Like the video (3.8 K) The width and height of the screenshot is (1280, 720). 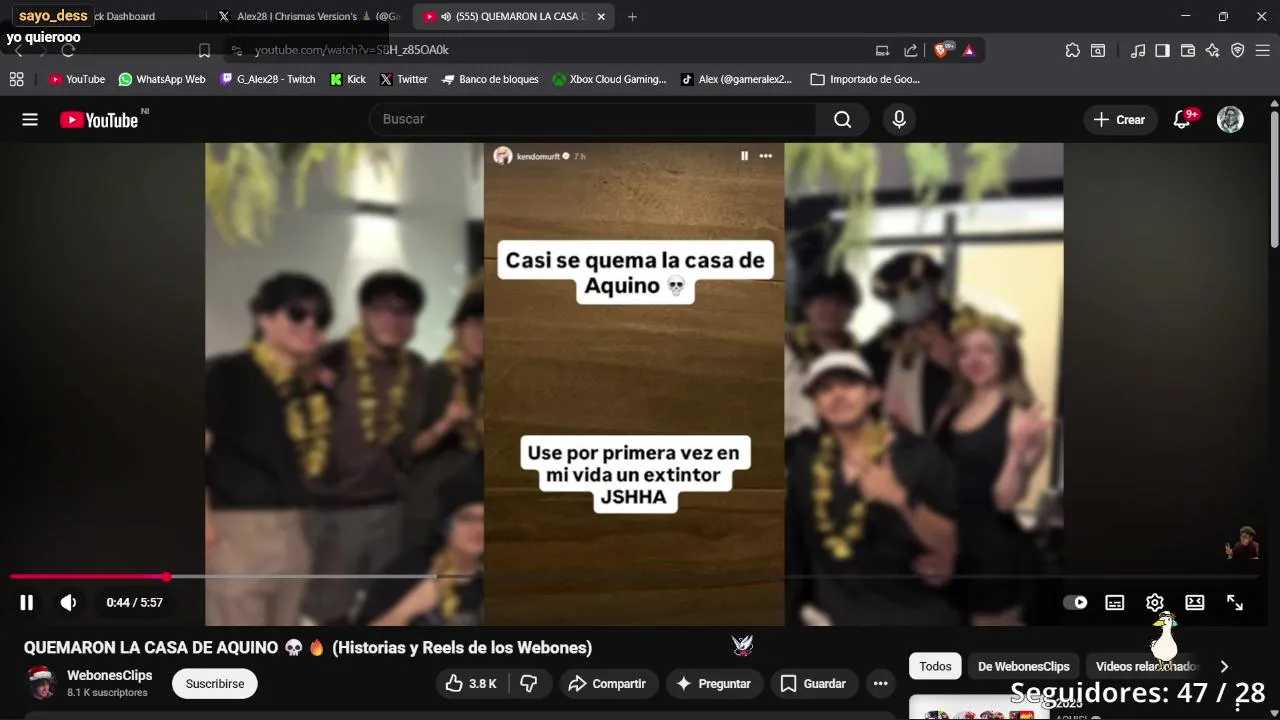pyautogui.click(x=471, y=684)
